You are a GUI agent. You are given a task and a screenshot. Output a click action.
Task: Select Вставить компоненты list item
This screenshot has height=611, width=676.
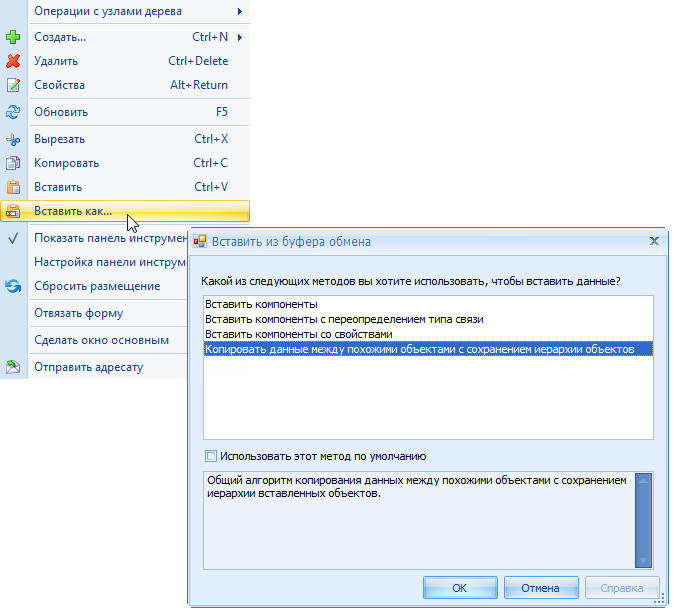[428, 304]
